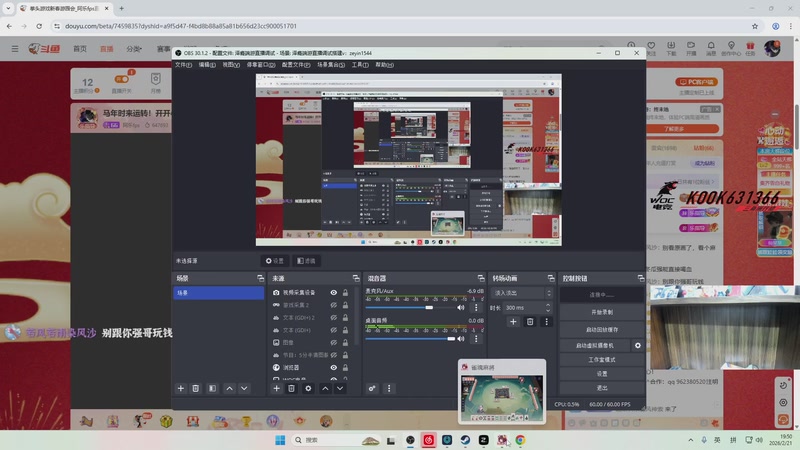Open the OBS 停靠窗口 menu

point(261,65)
